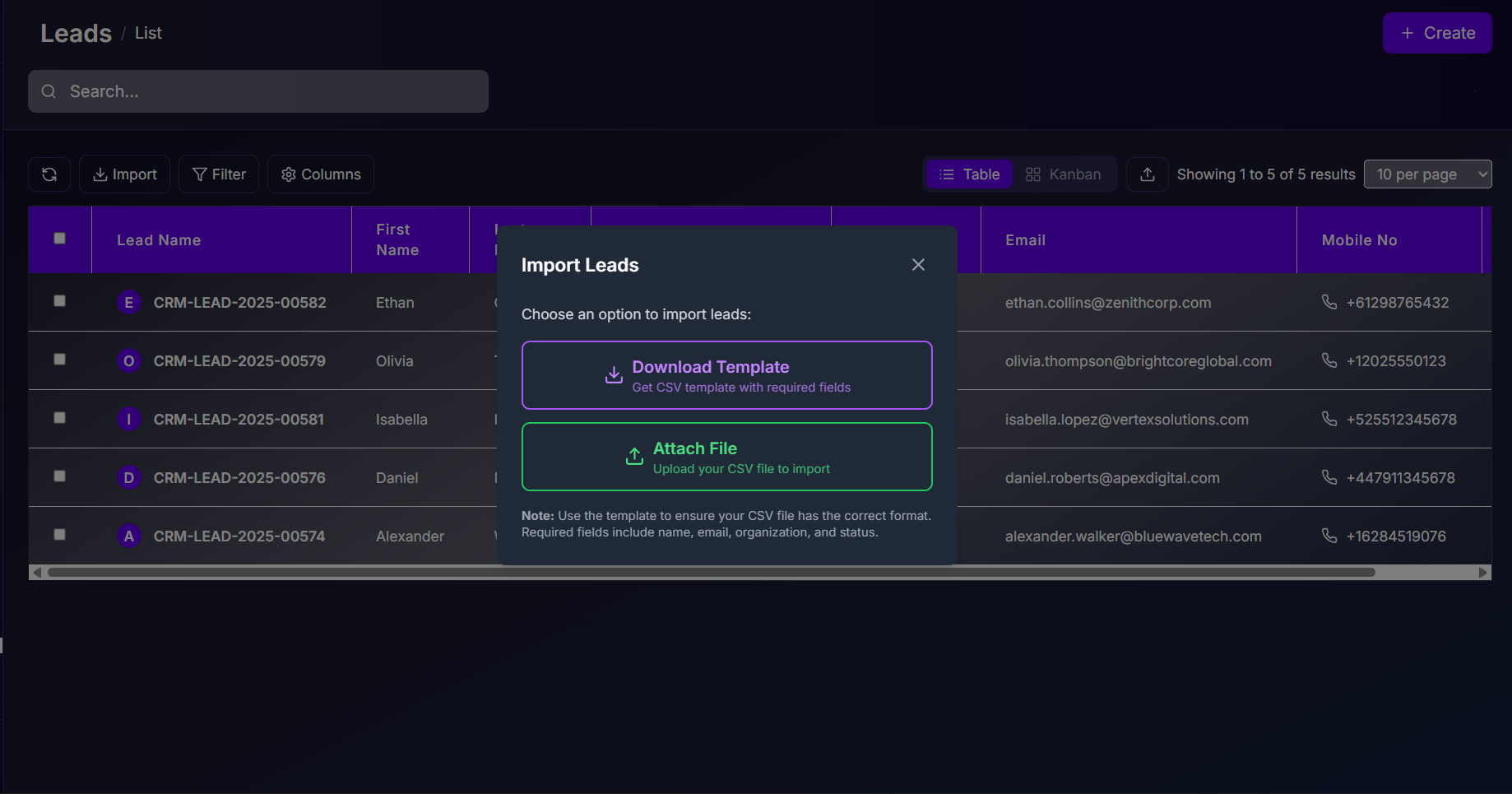Click the phone icon next to +61298765432

1329,302
